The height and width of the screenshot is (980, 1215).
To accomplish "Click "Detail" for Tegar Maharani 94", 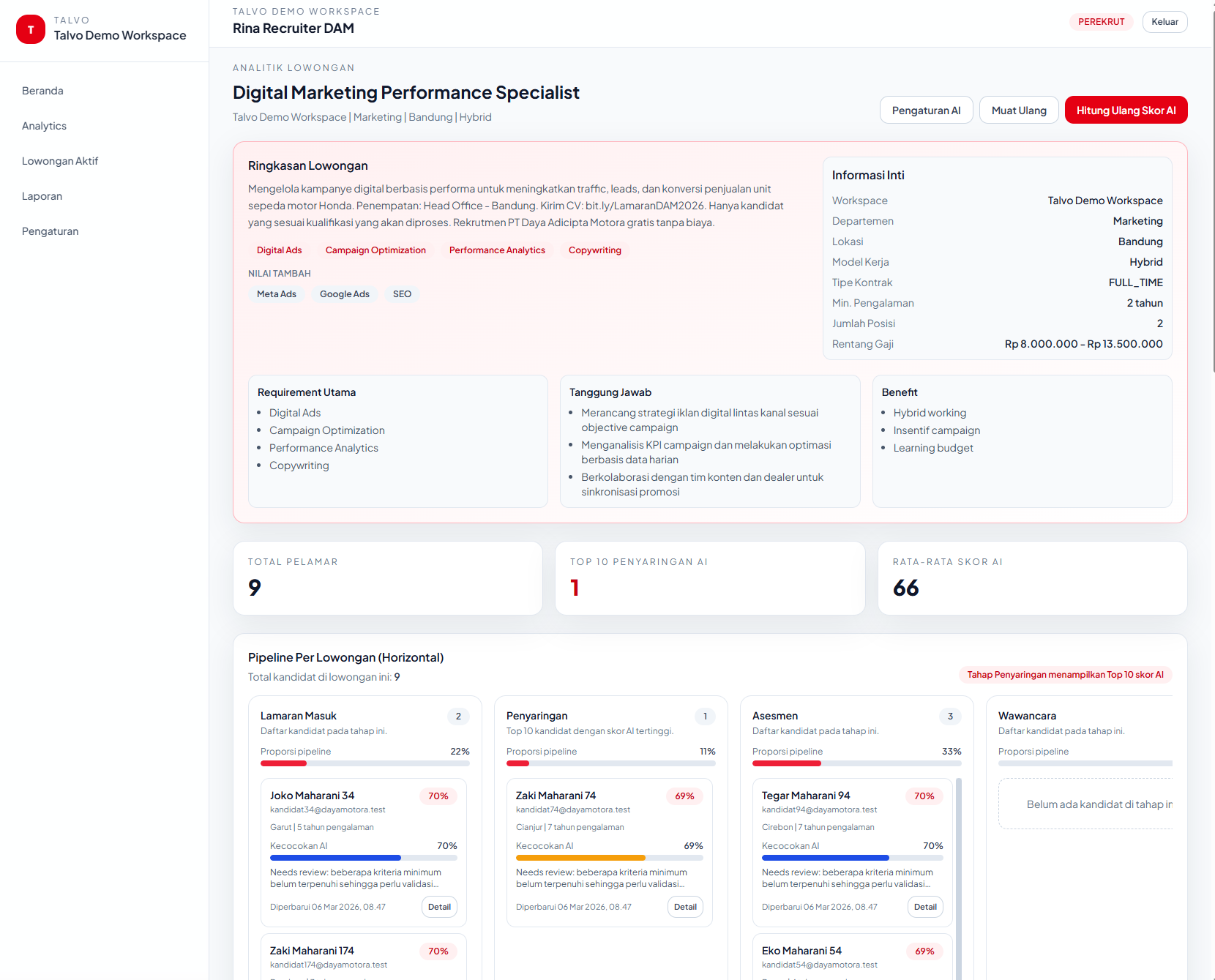I will (x=924, y=906).
